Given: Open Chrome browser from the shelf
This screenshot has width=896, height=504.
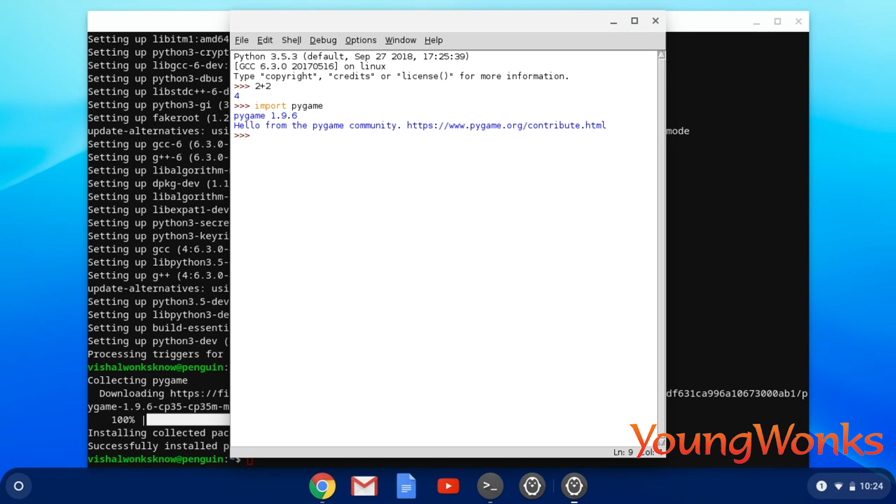Looking at the screenshot, I should [322, 486].
